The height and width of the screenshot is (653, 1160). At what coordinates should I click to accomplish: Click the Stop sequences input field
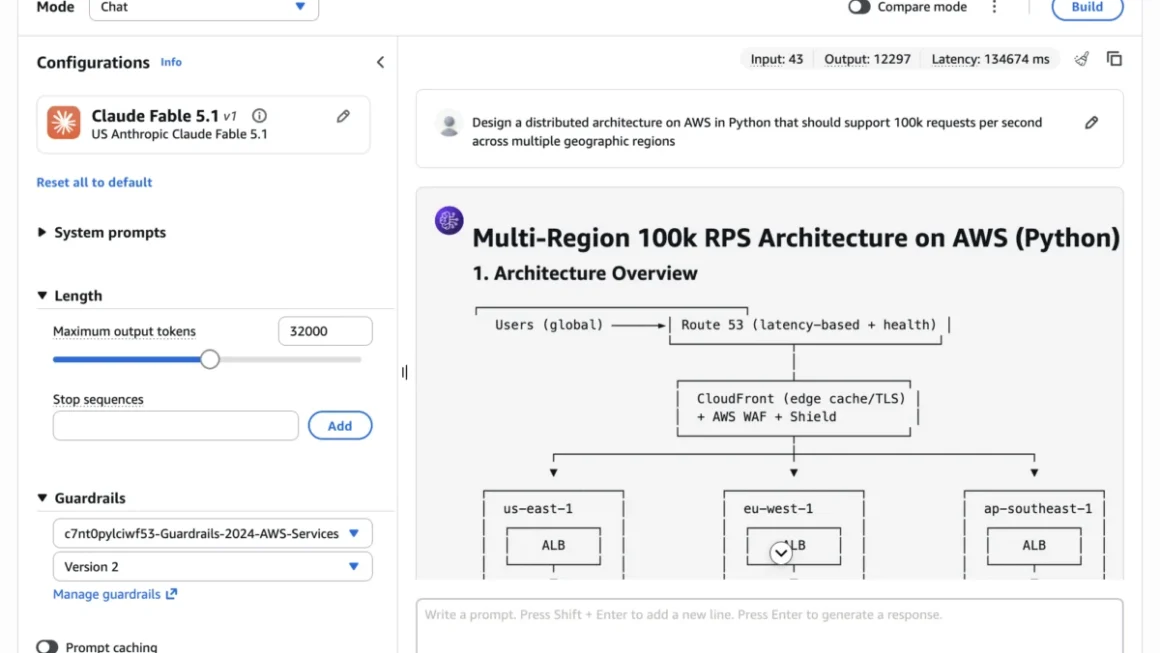point(175,426)
